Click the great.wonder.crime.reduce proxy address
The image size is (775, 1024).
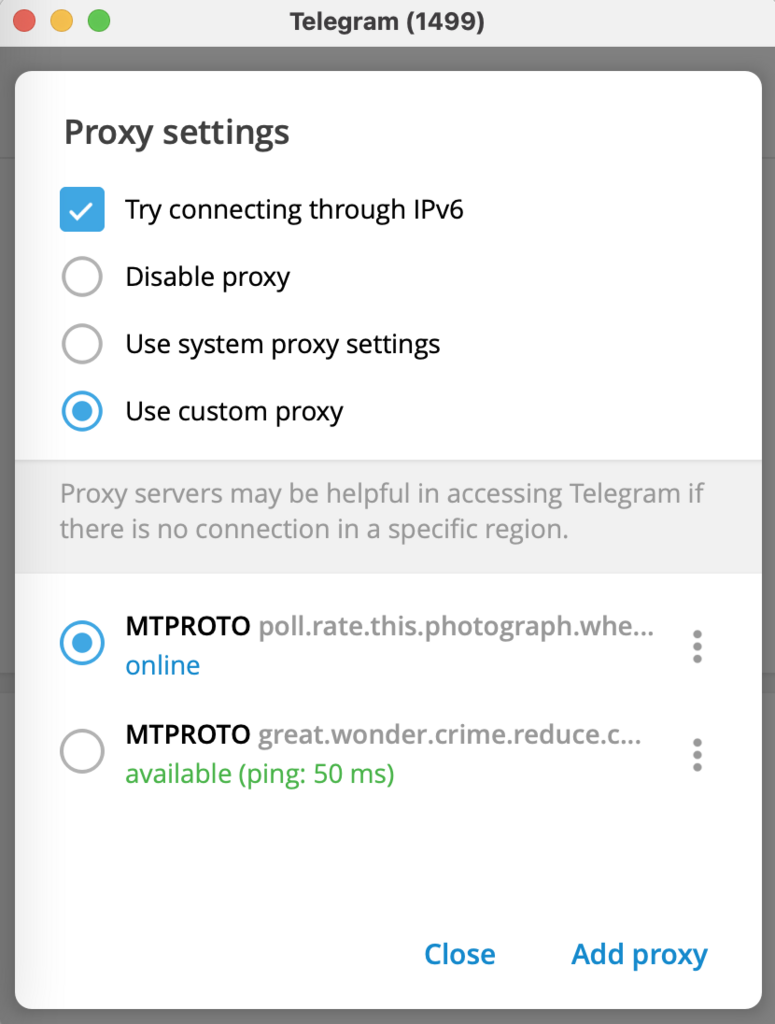tap(449, 735)
